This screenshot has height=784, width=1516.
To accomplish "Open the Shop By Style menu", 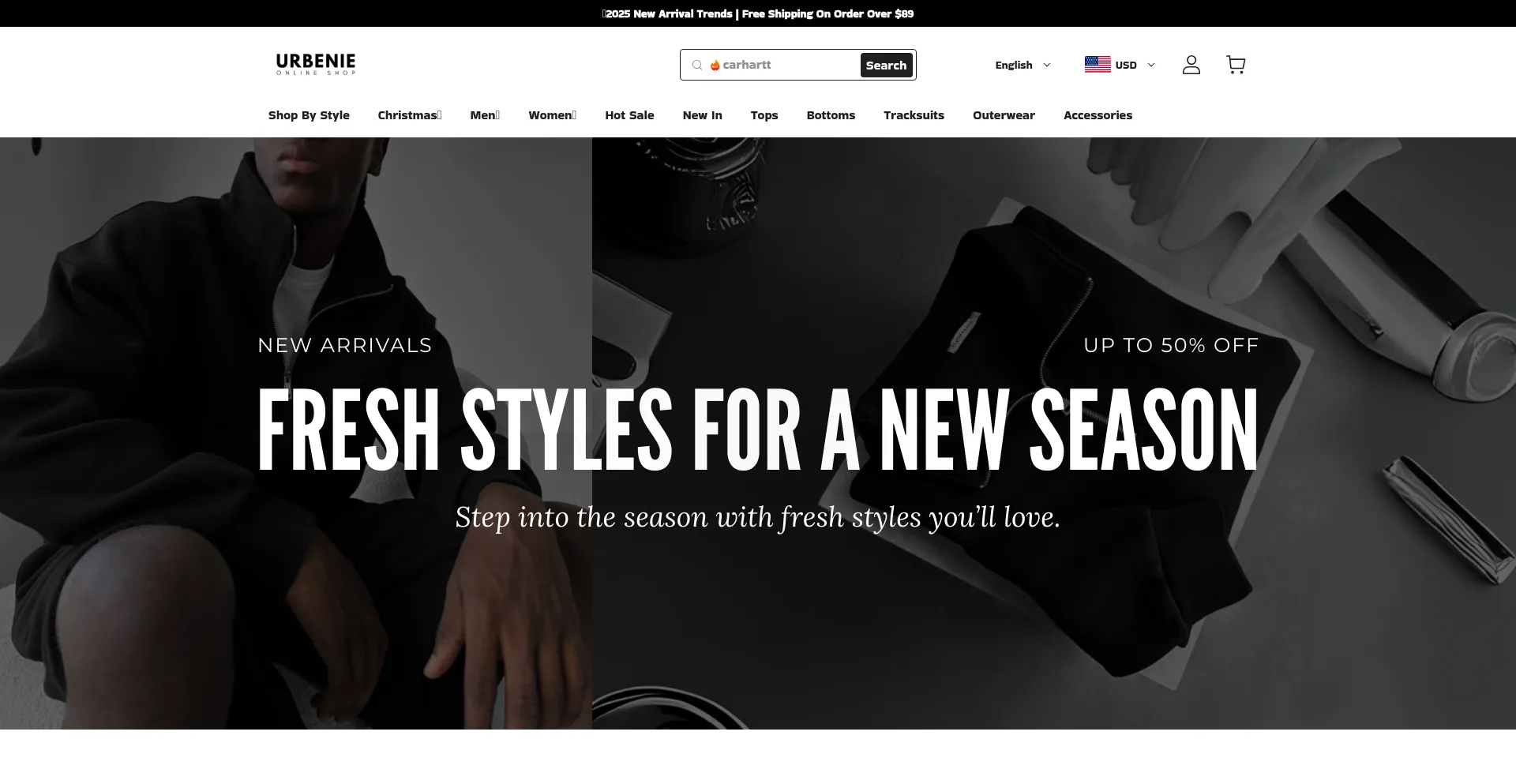I will [309, 115].
